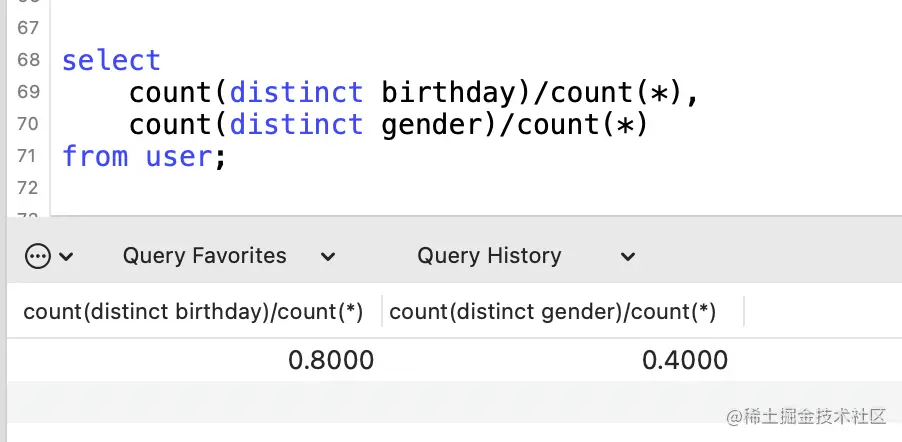Expand the Query Favorites chevron arrow
The width and height of the screenshot is (902, 442).
coord(328,257)
